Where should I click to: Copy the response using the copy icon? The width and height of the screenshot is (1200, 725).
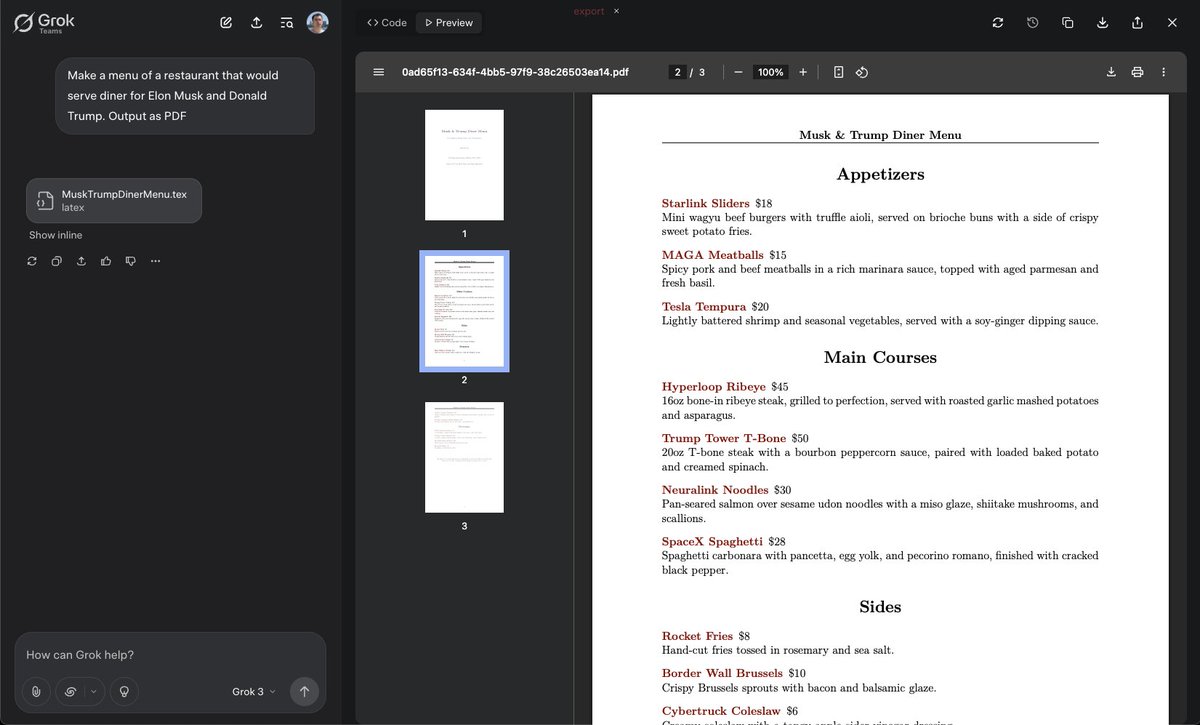pos(56,261)
